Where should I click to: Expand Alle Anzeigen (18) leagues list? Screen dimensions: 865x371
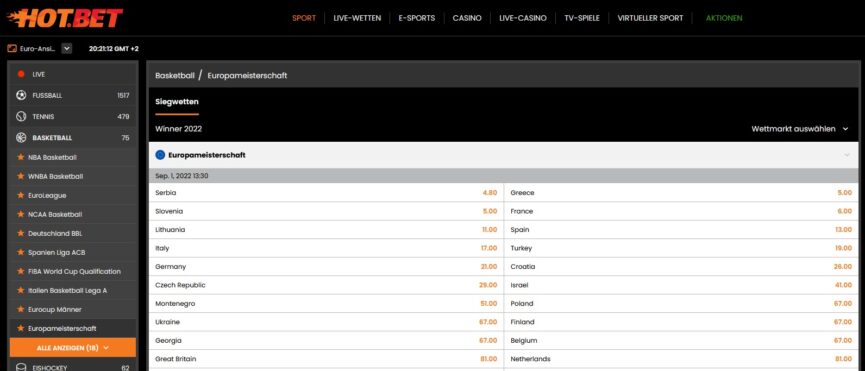coord(73,348)
